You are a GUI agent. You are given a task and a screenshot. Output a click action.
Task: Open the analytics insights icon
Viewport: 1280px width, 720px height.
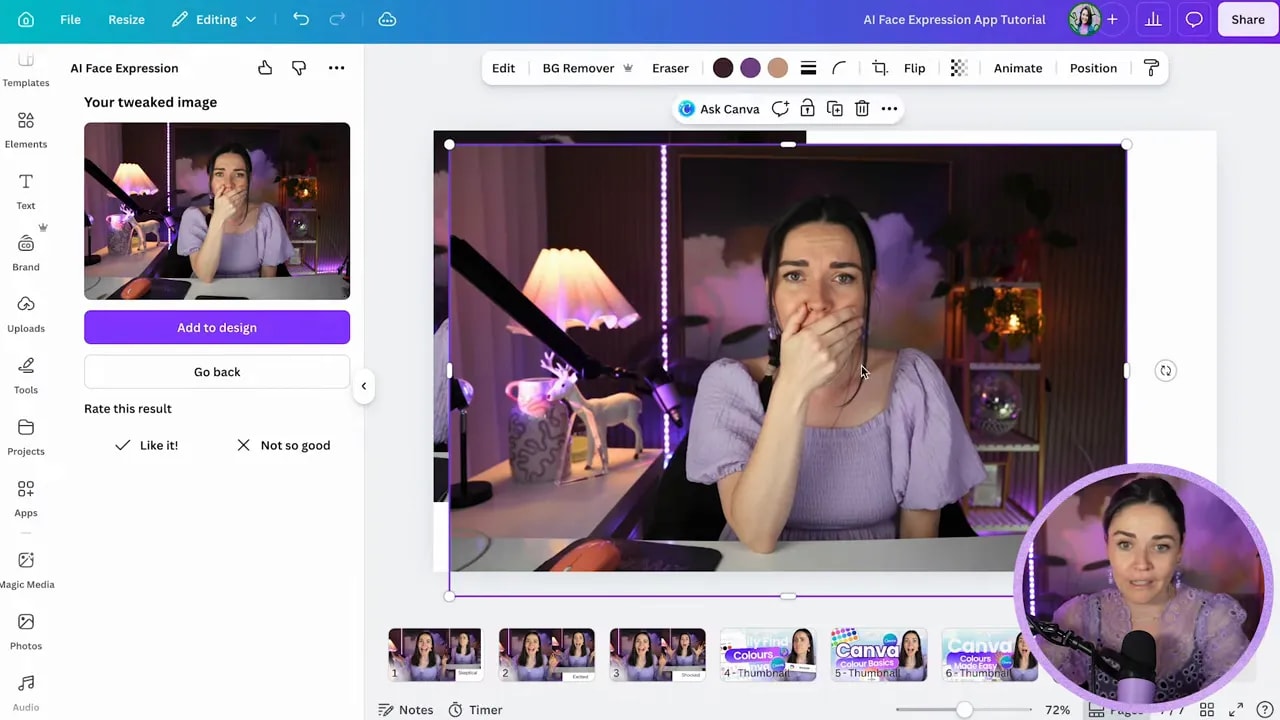tap(1153, 19)
